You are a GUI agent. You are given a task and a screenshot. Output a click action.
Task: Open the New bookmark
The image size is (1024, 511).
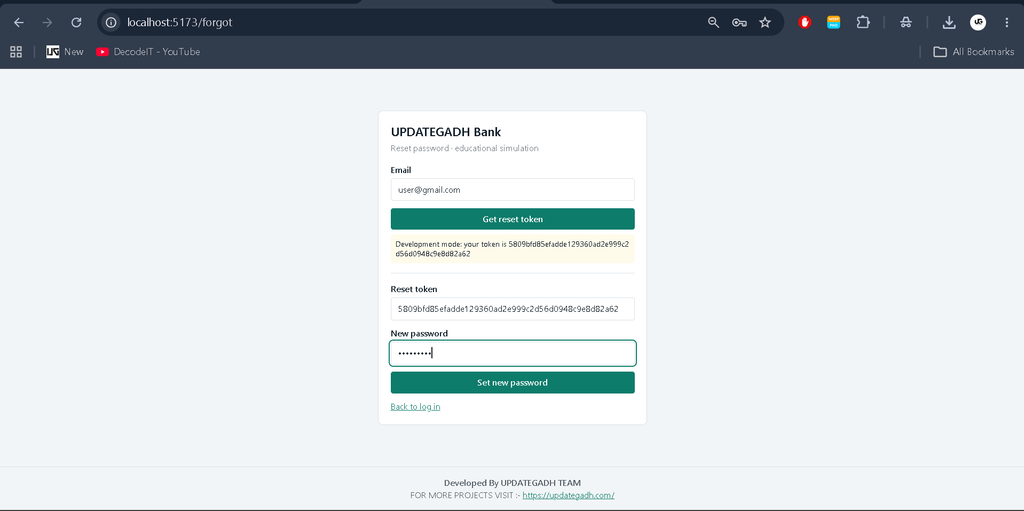point(65,52)
